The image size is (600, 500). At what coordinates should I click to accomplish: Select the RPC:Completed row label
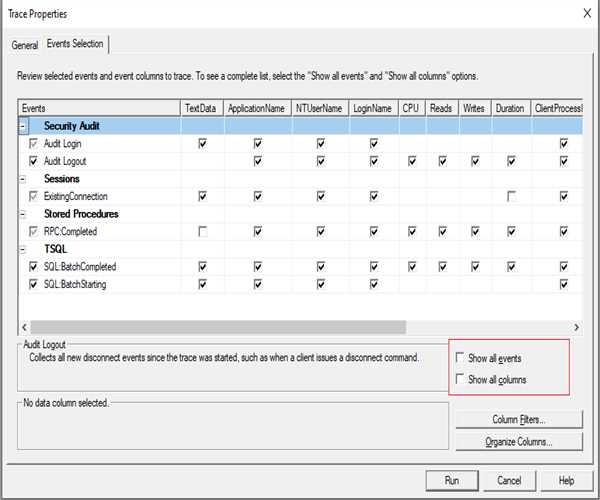coord(70,231)
